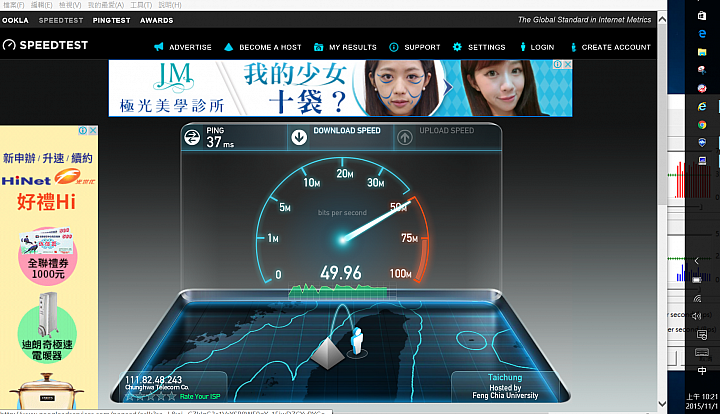Click the vertical scrollbar thumb
The width and height of the screenshot is (720, 414).
(662, 115)
